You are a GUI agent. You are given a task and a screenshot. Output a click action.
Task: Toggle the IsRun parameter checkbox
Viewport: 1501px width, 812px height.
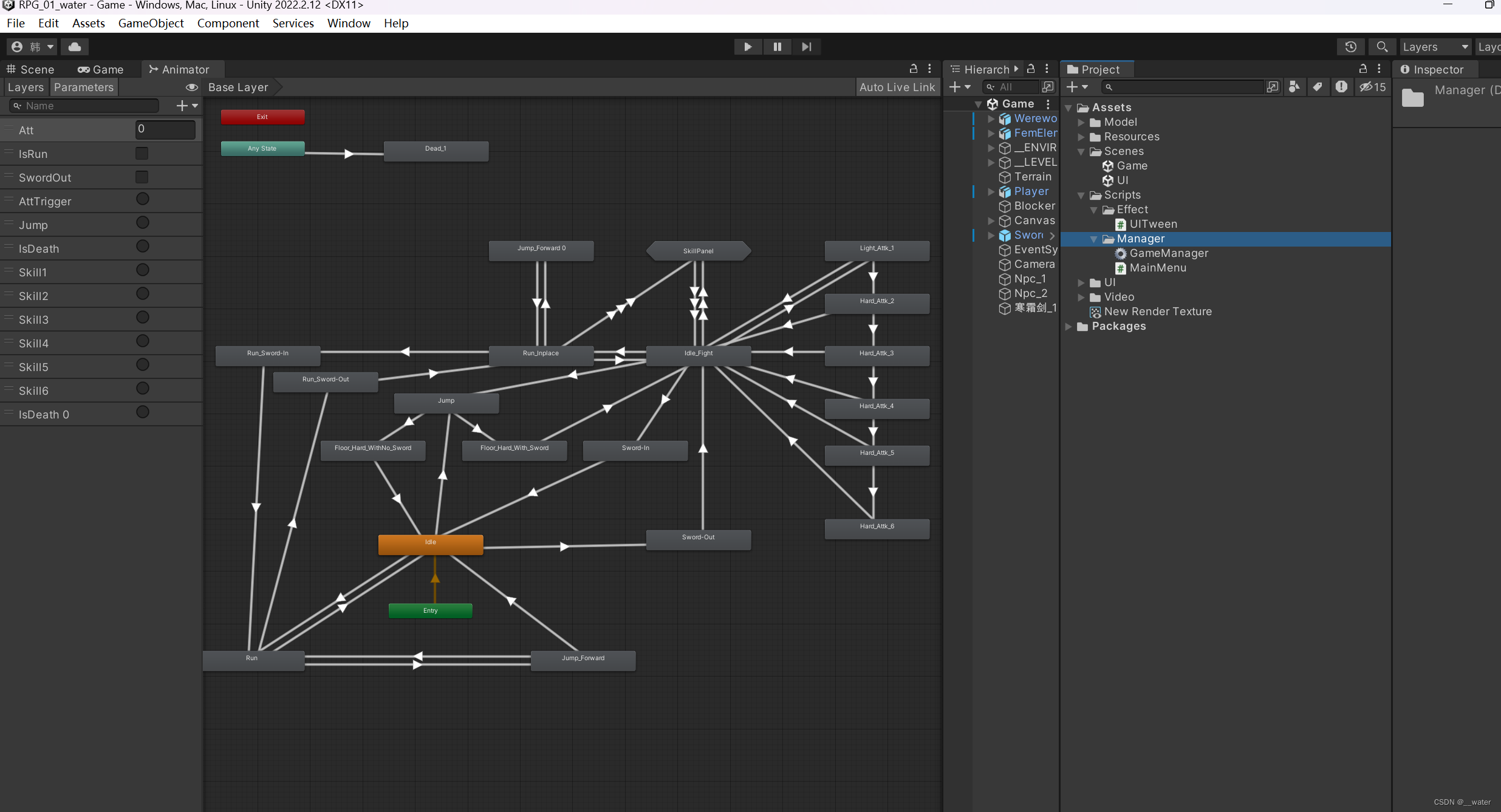point(142,153)
